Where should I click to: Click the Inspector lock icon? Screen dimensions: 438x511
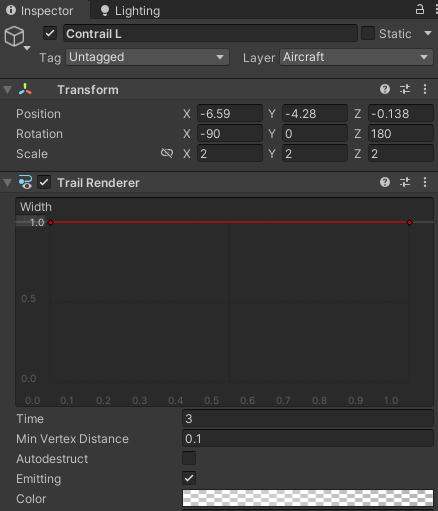[x=420, y=9]
